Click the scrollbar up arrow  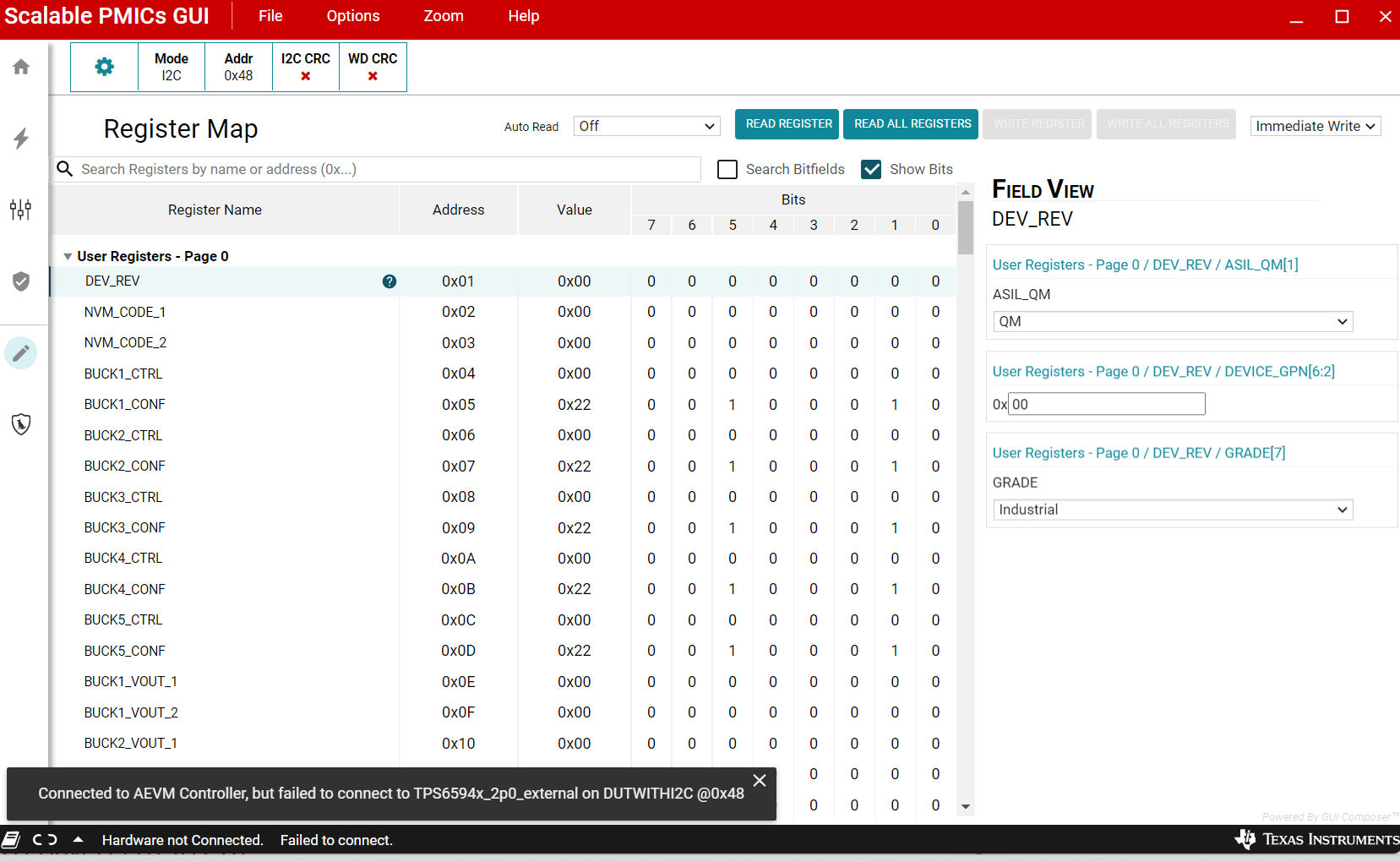pyautogui.click(x=966, y=193)
